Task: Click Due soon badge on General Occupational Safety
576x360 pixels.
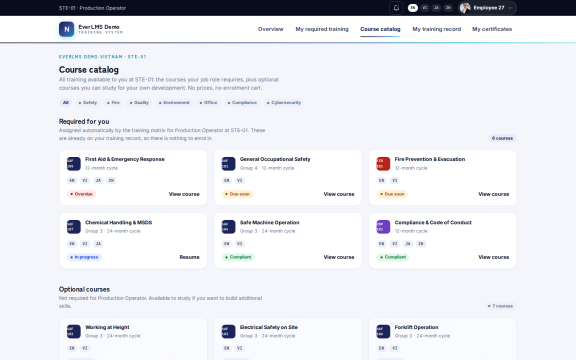Action: click(x=237, y=194)
